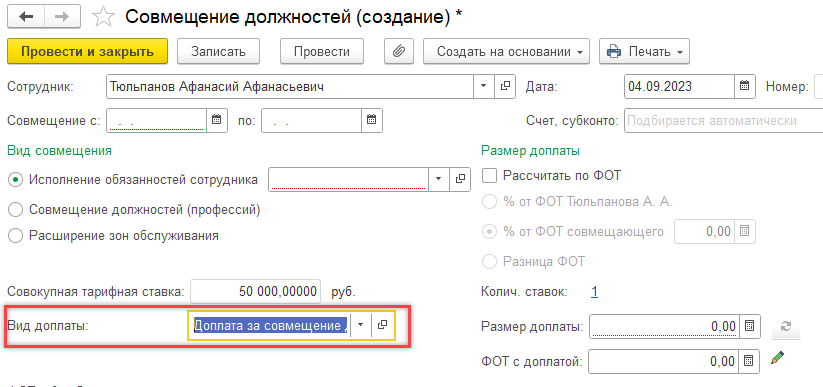
Task: Click the refresh icon next to Размер доплаты
Action: tap(786, 326)
